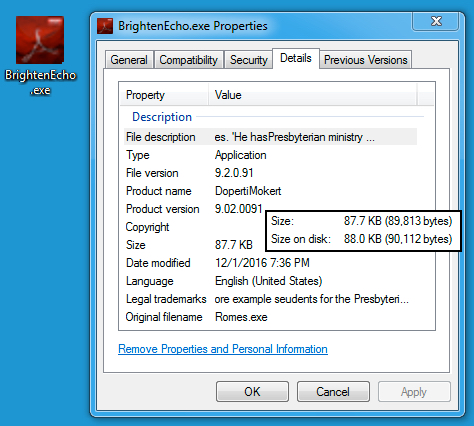Click Remove Properties and Personal Information link

223,349
